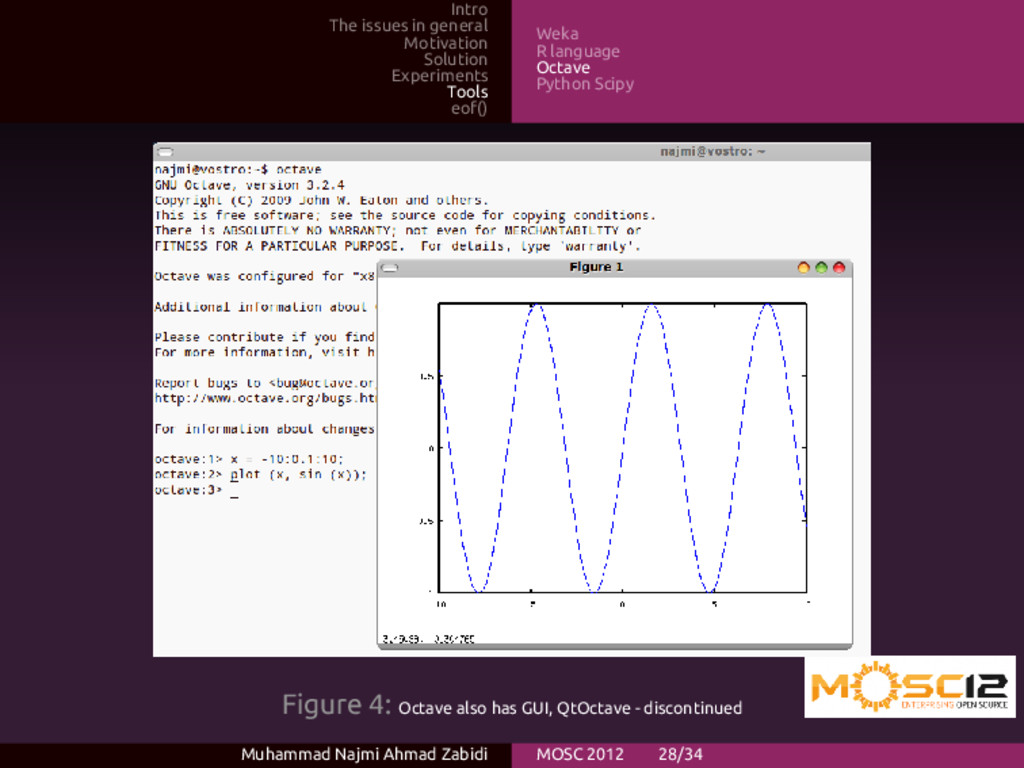
Task: Open the Solution section
Action: click(x=455, y=59)
